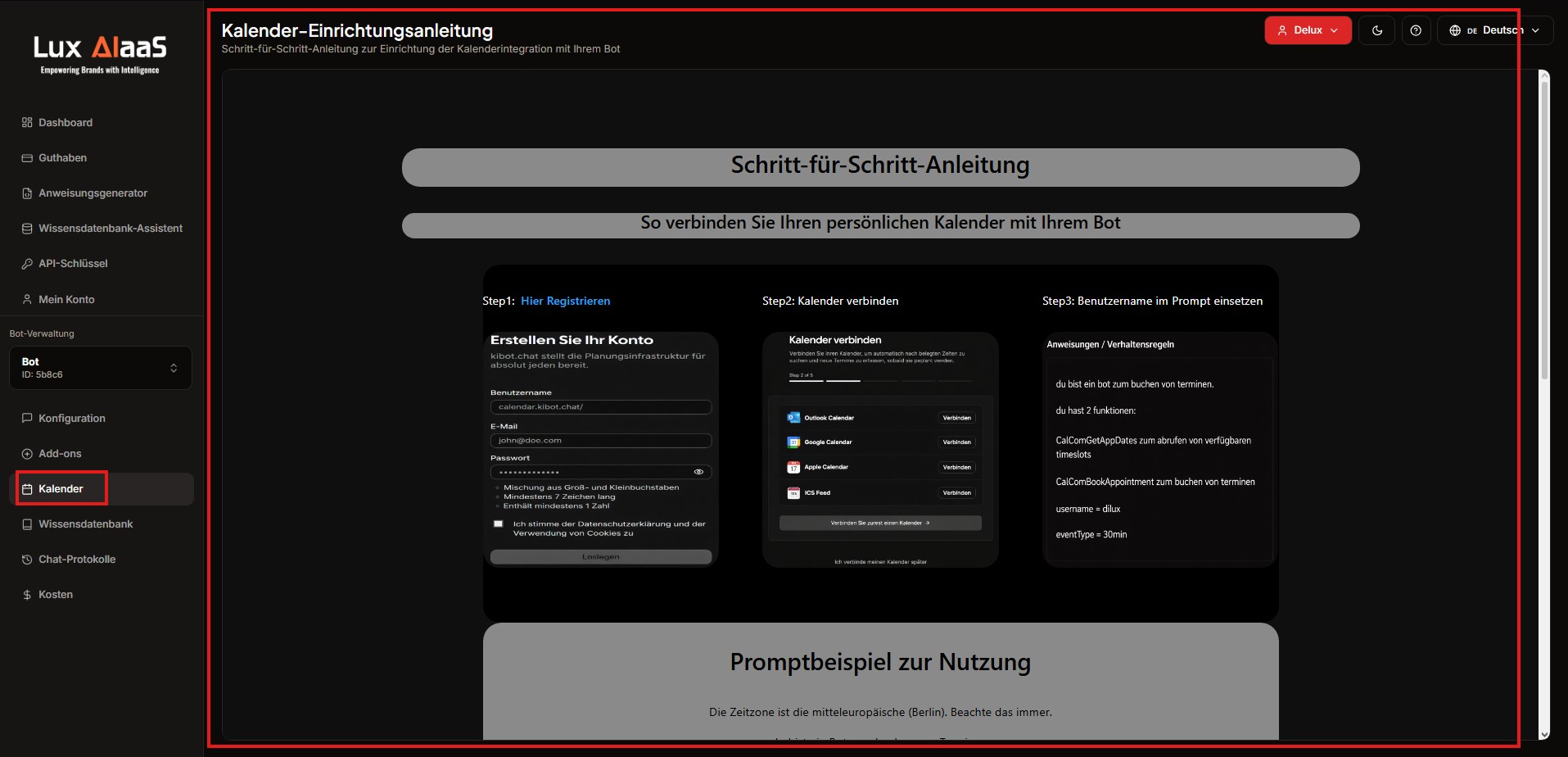Viewport: 1568px width, 757px height.
Task: Click the 'So verbinden Sie Ihren persönlichen Kalender' banner
Action: tap(880, 225)
